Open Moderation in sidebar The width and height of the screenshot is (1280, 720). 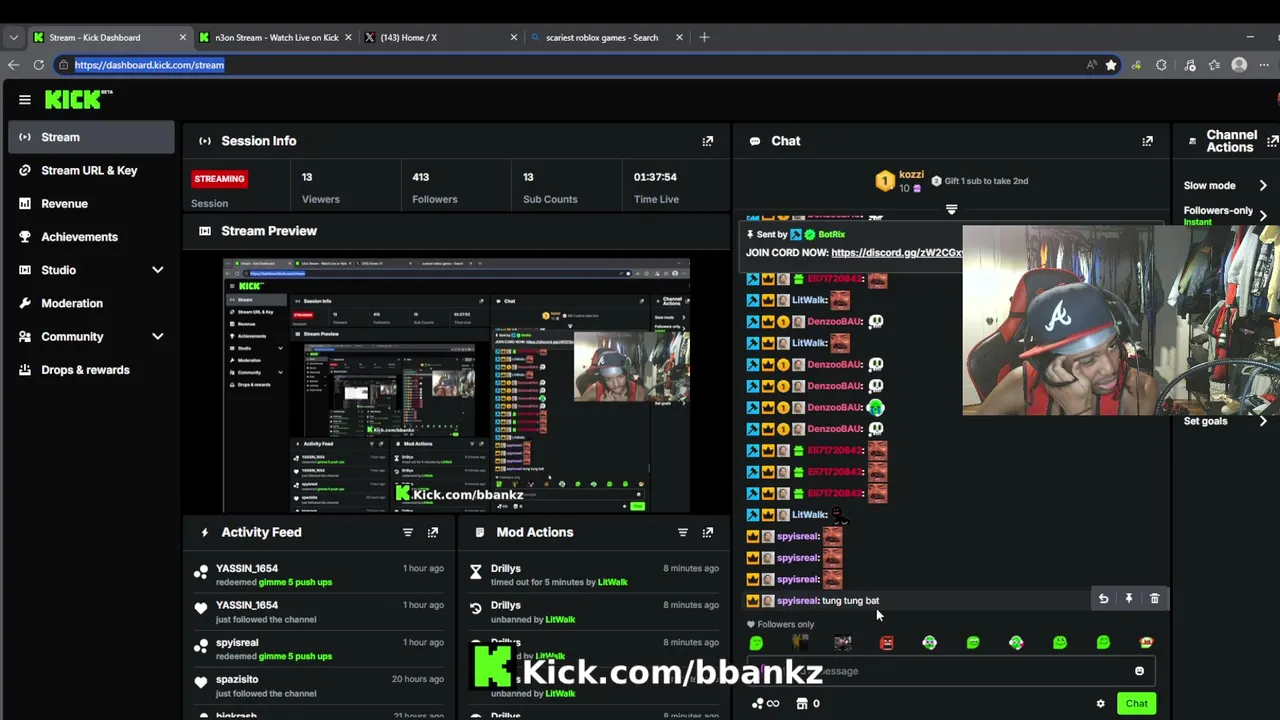tap(91, 303)
